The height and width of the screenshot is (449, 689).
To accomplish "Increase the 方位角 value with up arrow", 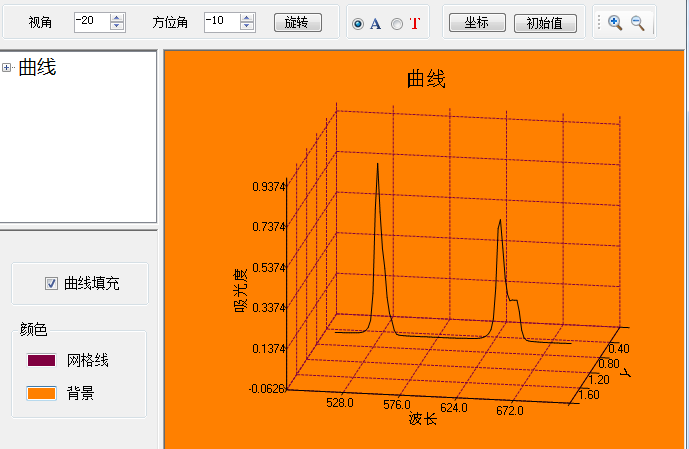I will point(248,17).
